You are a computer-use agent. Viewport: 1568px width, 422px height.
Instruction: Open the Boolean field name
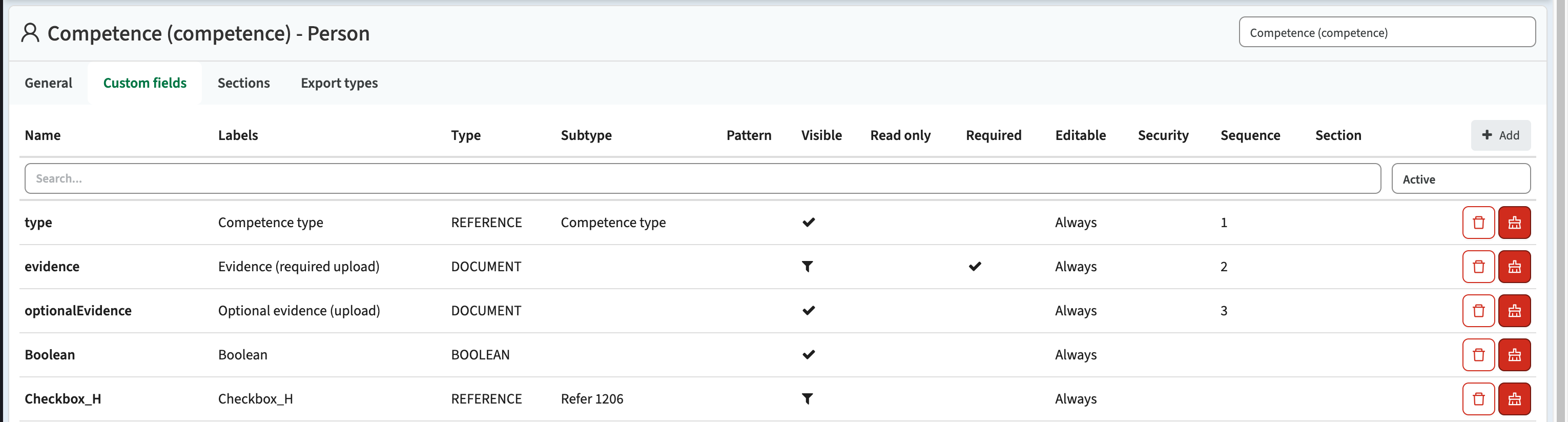coord(50,355)
